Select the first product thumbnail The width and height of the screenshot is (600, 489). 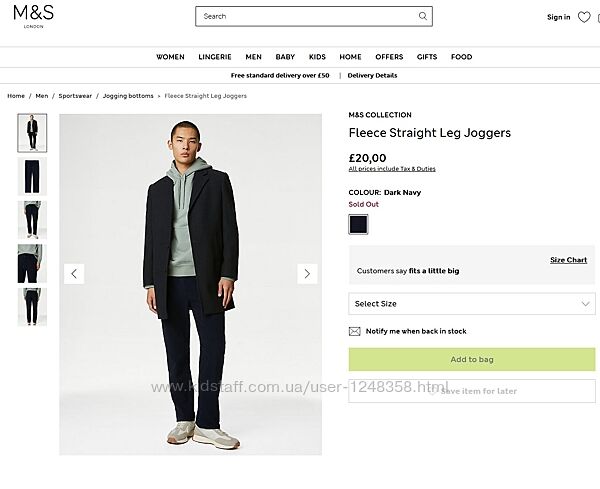[x=32, y=132]
